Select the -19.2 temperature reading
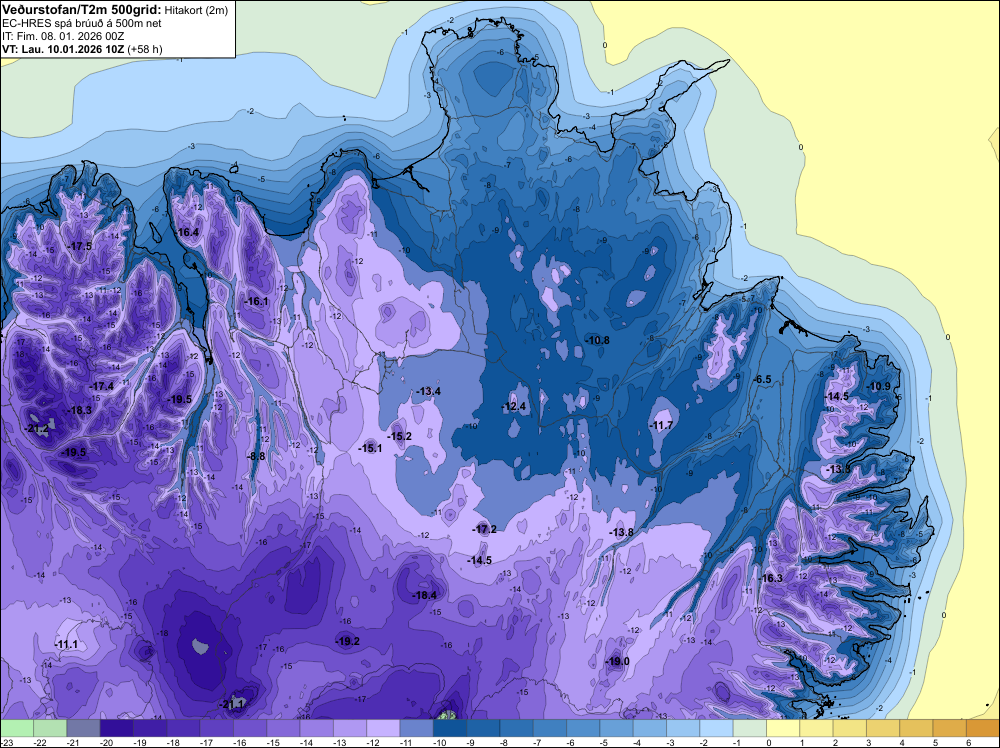Viewport: 1000px width, 748px height. click(348, 641)
